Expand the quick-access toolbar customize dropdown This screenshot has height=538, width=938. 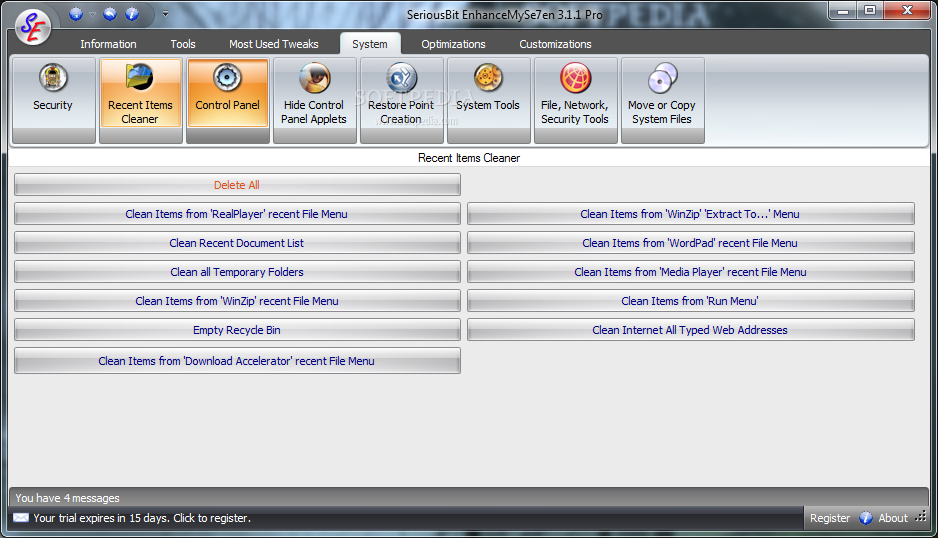pyautogui.click(x=165, y=14)
